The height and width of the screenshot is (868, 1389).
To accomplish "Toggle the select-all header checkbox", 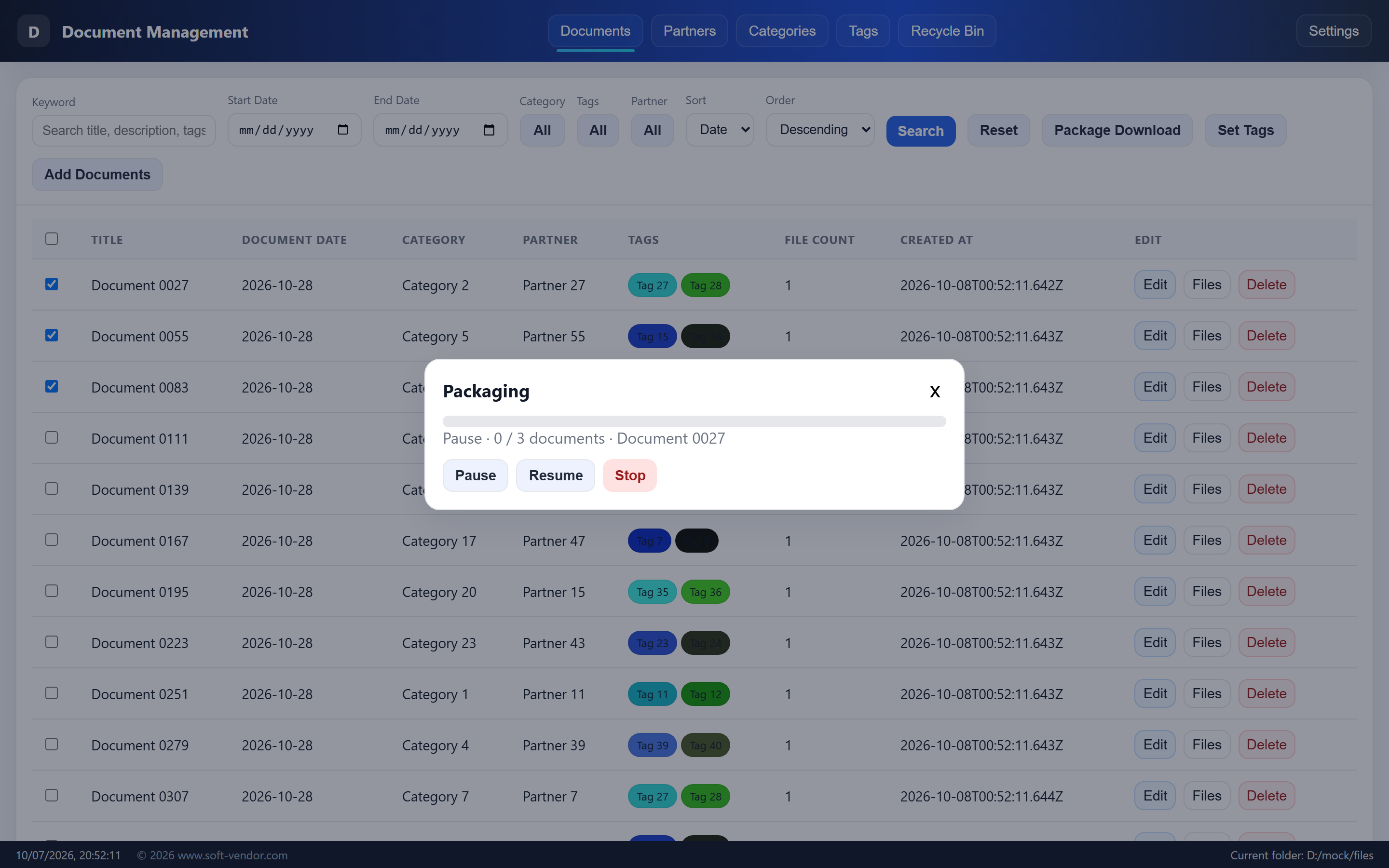I will click(x=52, y=239).
